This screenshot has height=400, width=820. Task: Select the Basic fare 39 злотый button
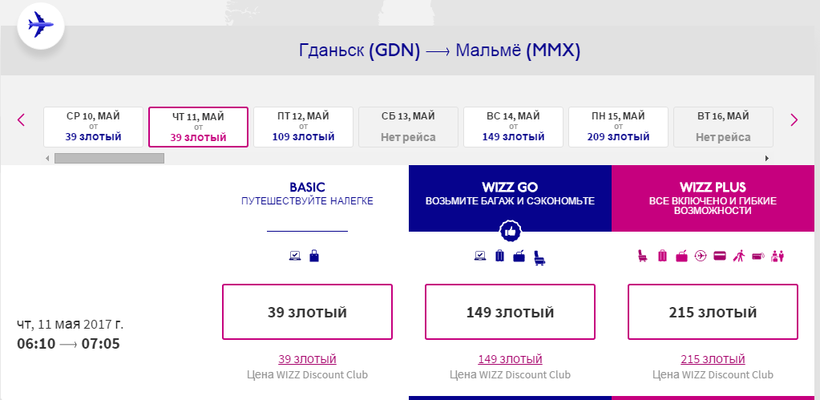(x=307, y=312)
